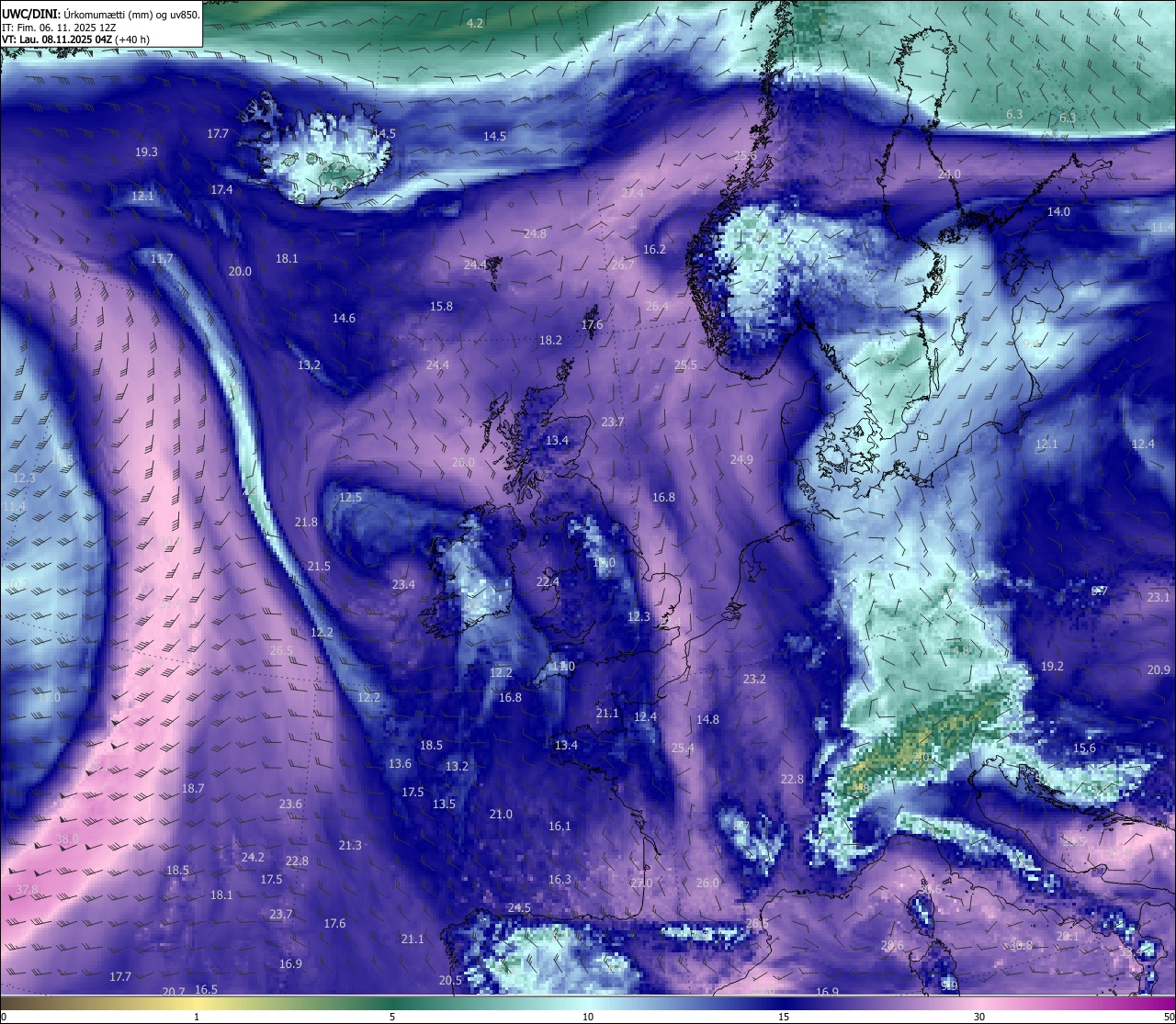Click the 'UWC/DINI: Úrkomumætti (mm) og uv850.' title line

pos(101,15)
